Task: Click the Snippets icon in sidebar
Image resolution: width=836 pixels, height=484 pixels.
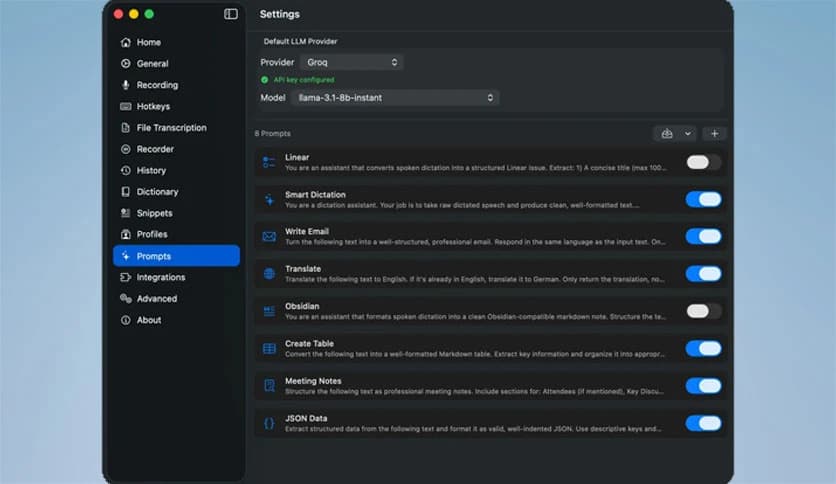Action: point(125,213)
